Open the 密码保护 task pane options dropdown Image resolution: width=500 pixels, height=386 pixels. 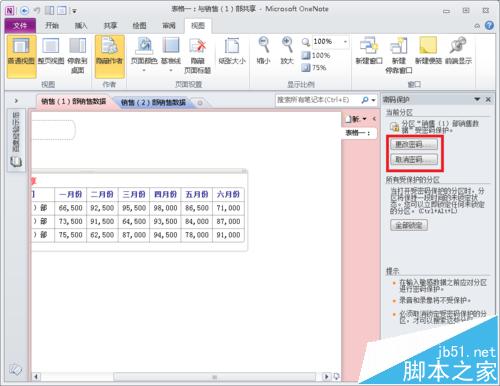[477, 99]
